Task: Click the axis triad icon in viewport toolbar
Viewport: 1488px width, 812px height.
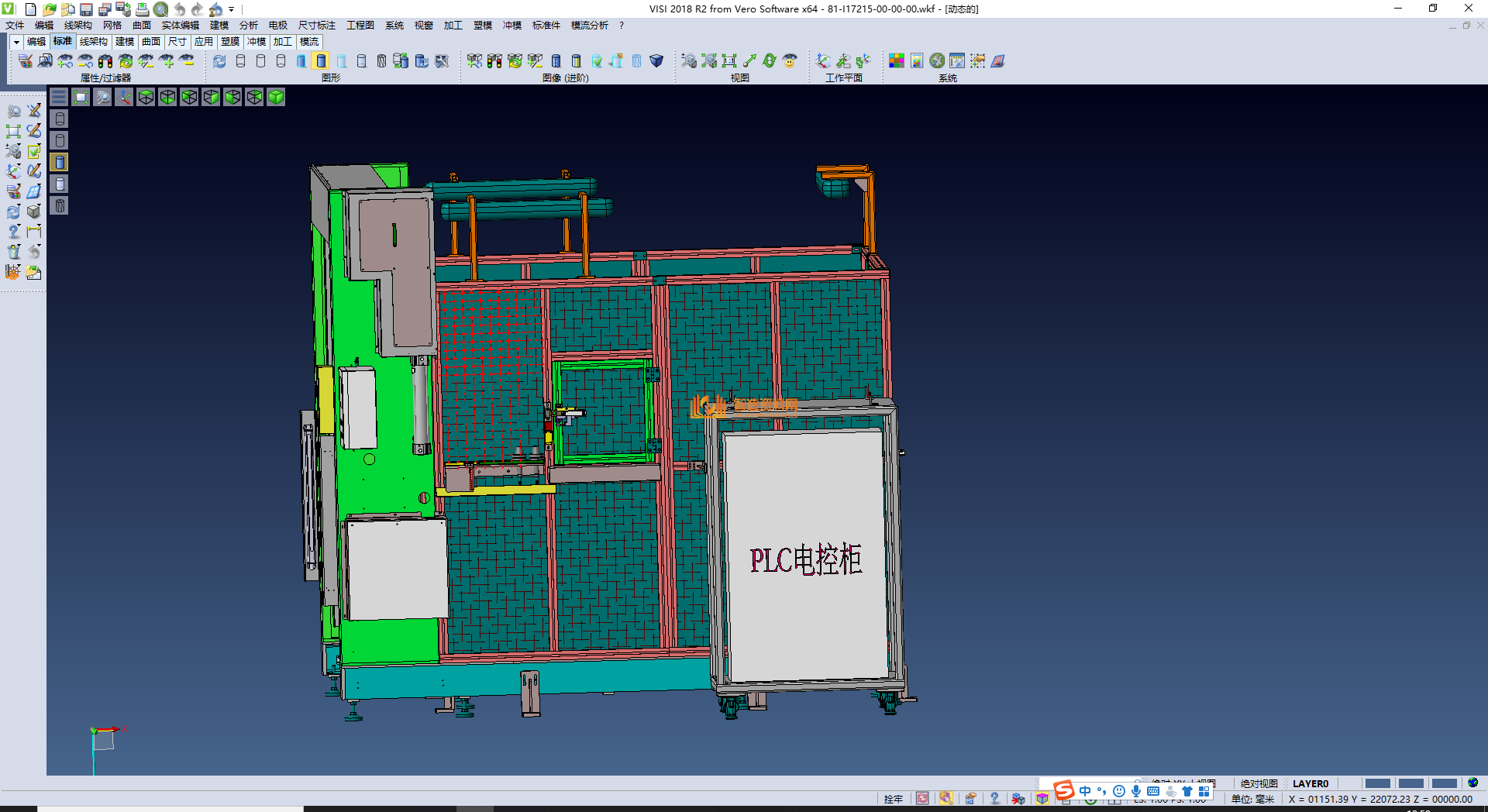Action: pyautogui.click(x=124, y=97)
